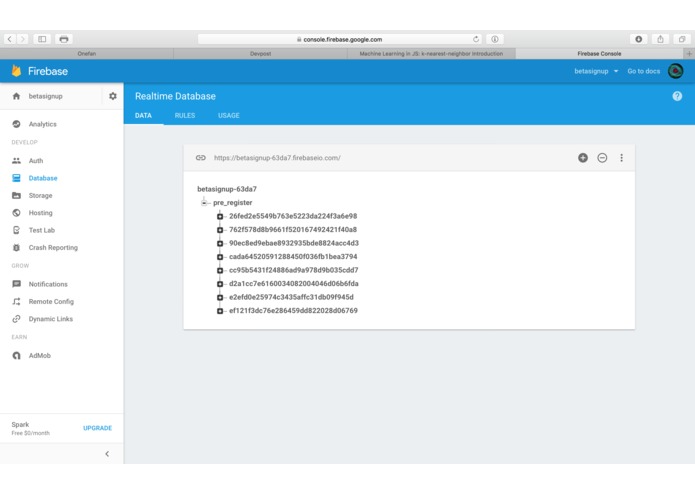This screenshot has width=695, height=494.
Task: Click the Notifications sidebar label
Action: click(48, 284)
